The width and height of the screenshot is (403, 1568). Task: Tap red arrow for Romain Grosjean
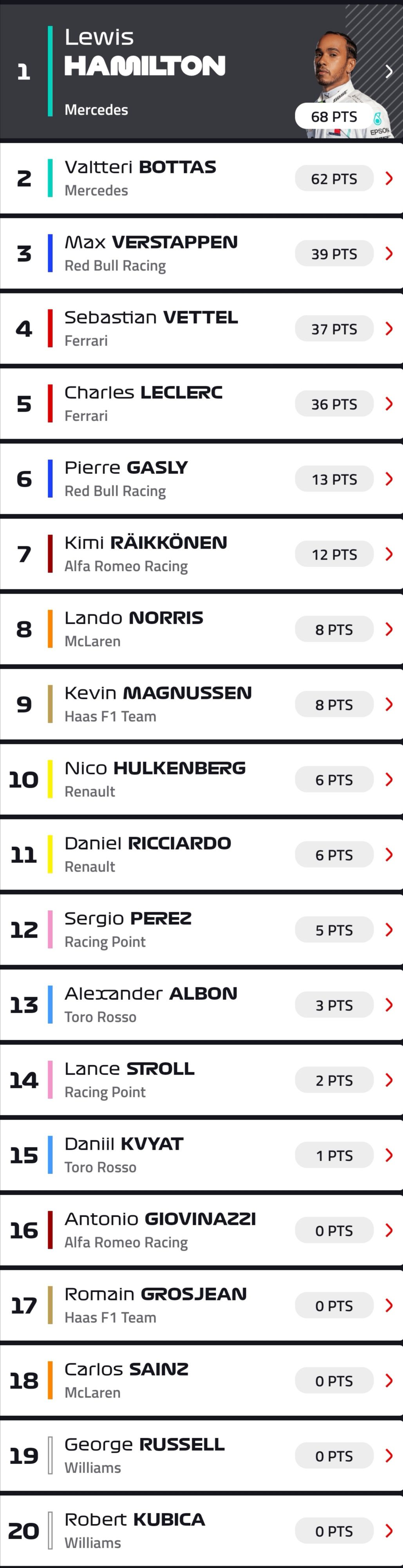[389, 1305]
